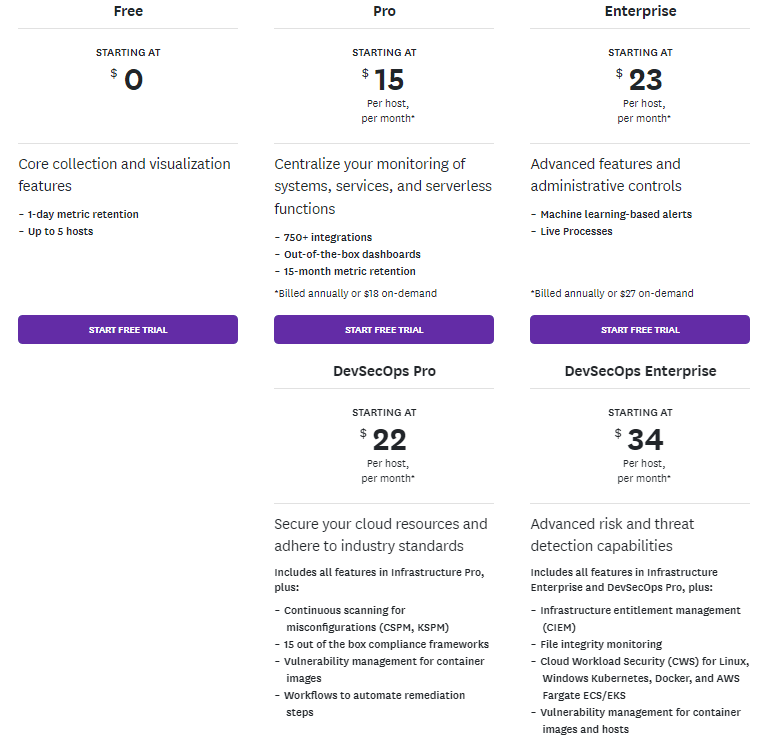Click the 15-month metric retention item
Viewport: 765px width, 740px height.
tap(349, 271)
